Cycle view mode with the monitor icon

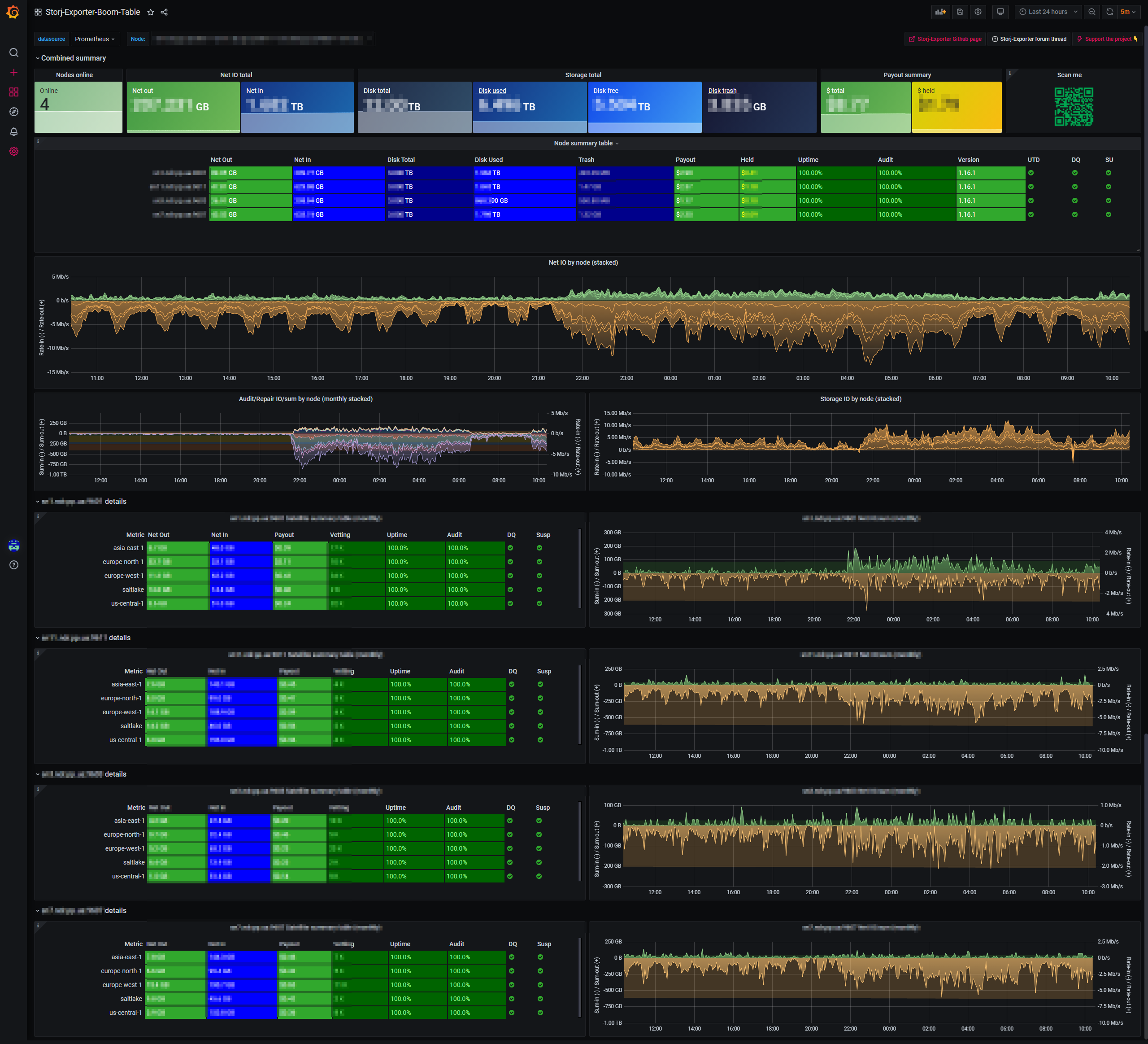tap(1000, 12)
